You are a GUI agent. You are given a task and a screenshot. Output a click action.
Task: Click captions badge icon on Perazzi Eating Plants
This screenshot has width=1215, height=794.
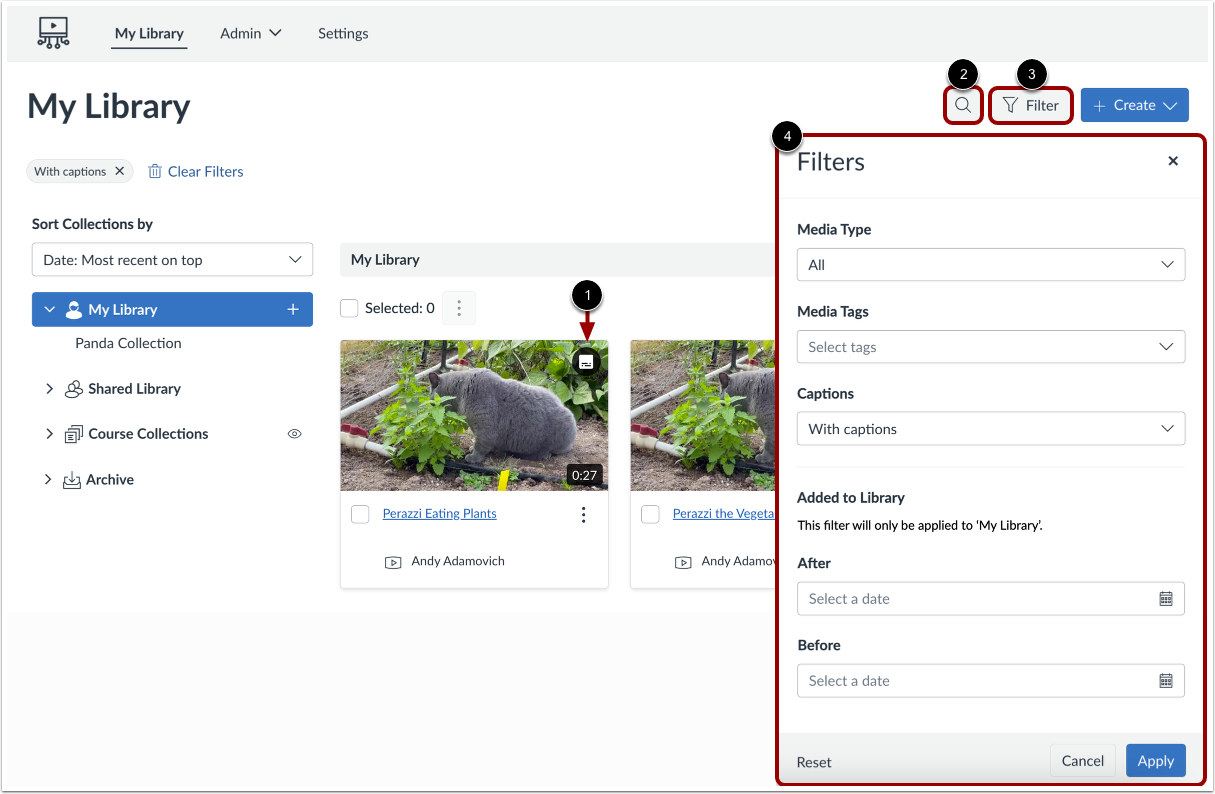(587, 362)
